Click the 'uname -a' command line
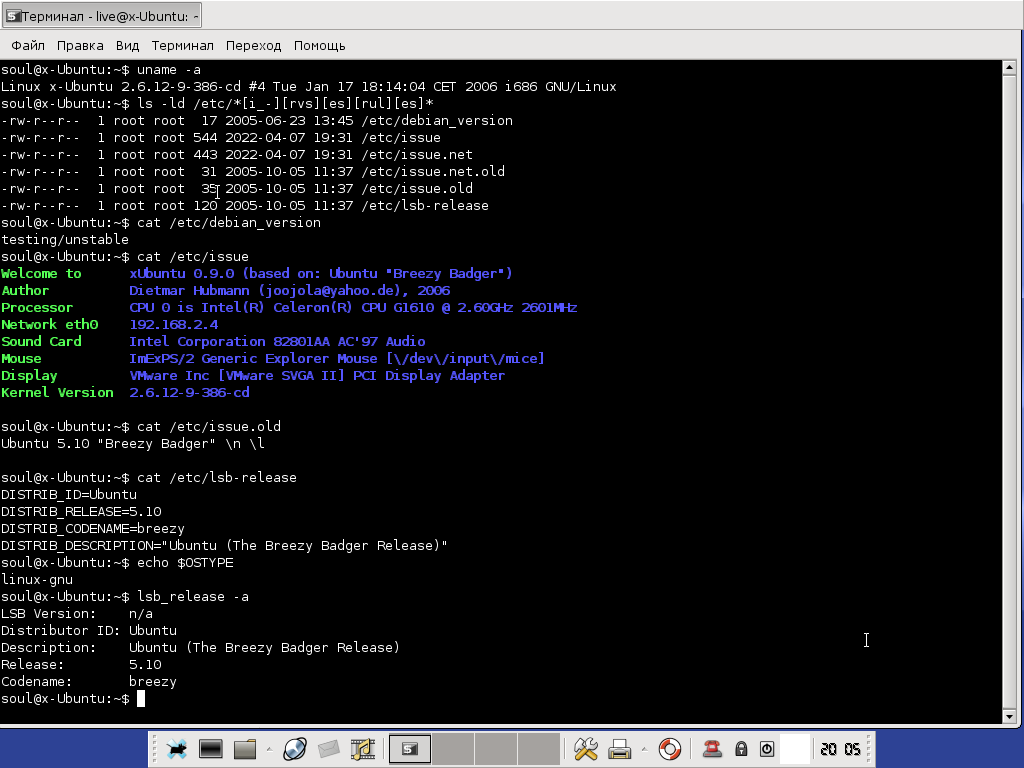Viewport: 1024px width, 768px height. [101, 70]
